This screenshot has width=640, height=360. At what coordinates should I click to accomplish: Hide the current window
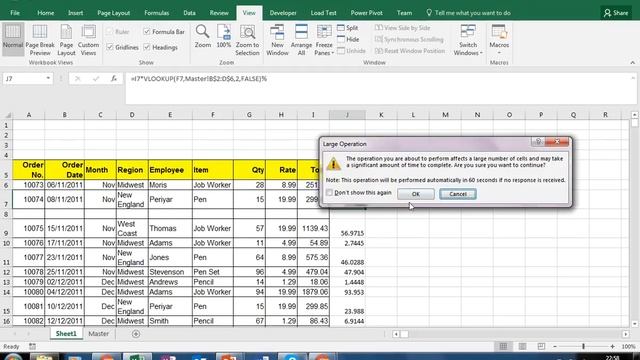[x=348, y=39]
